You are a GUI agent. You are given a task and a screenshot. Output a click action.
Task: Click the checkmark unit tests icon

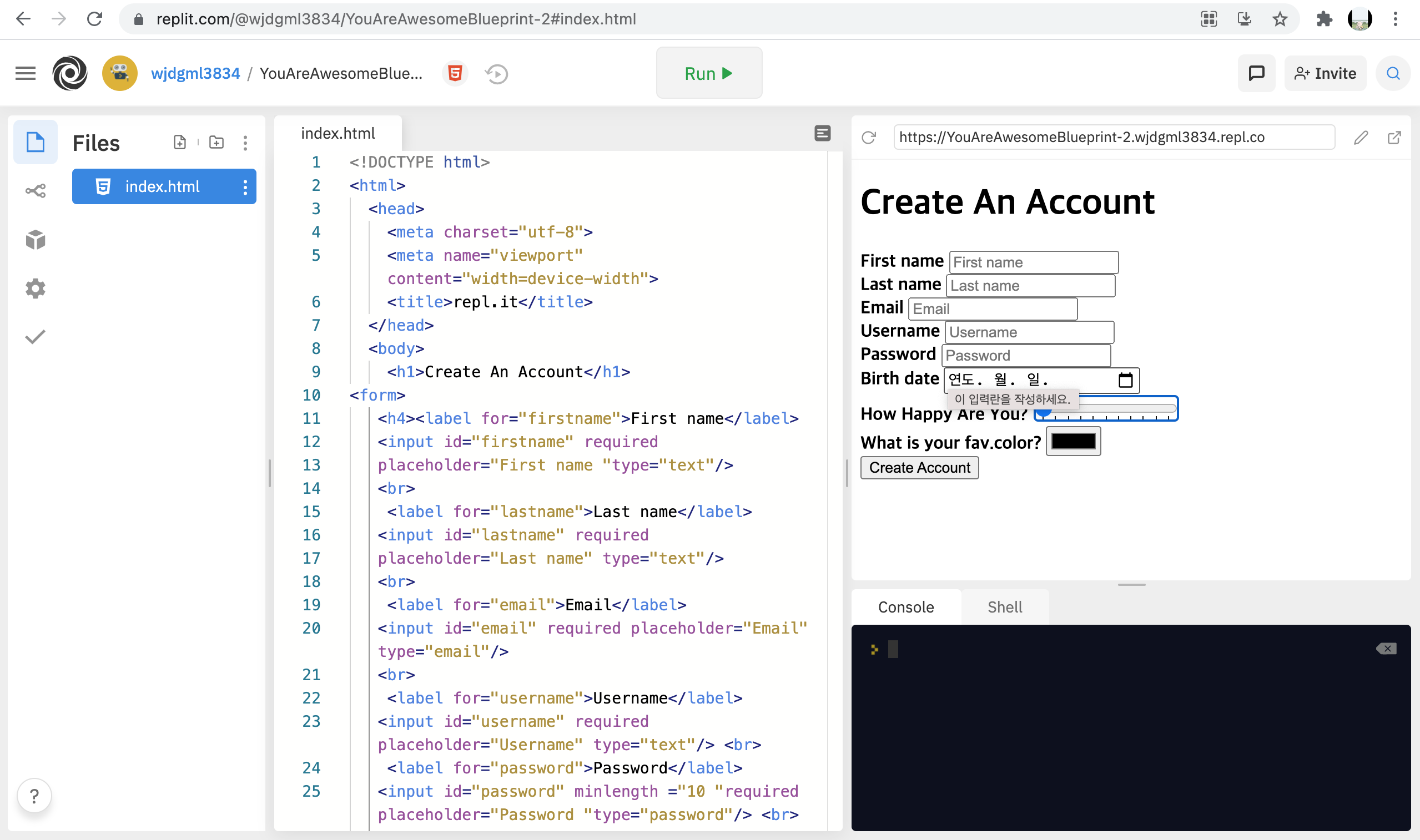35,337
